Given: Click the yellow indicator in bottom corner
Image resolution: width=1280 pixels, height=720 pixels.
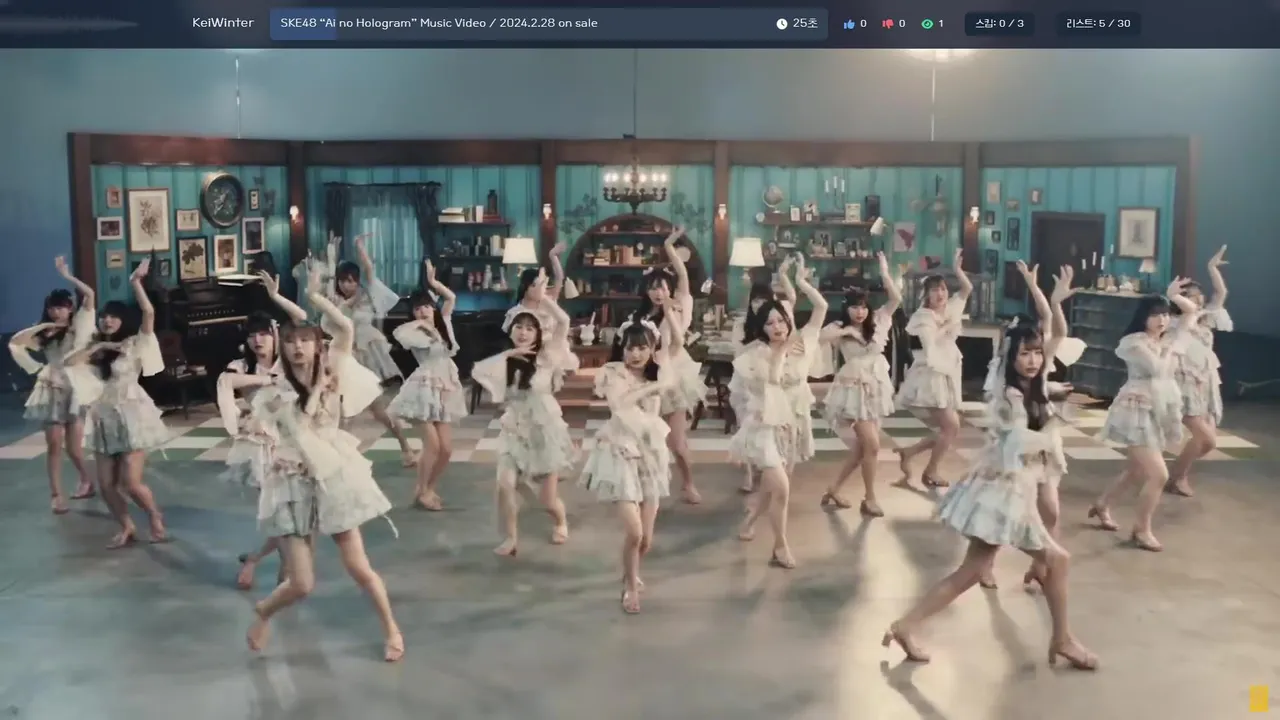Looking at the screenshot, I should point(1259,698).
